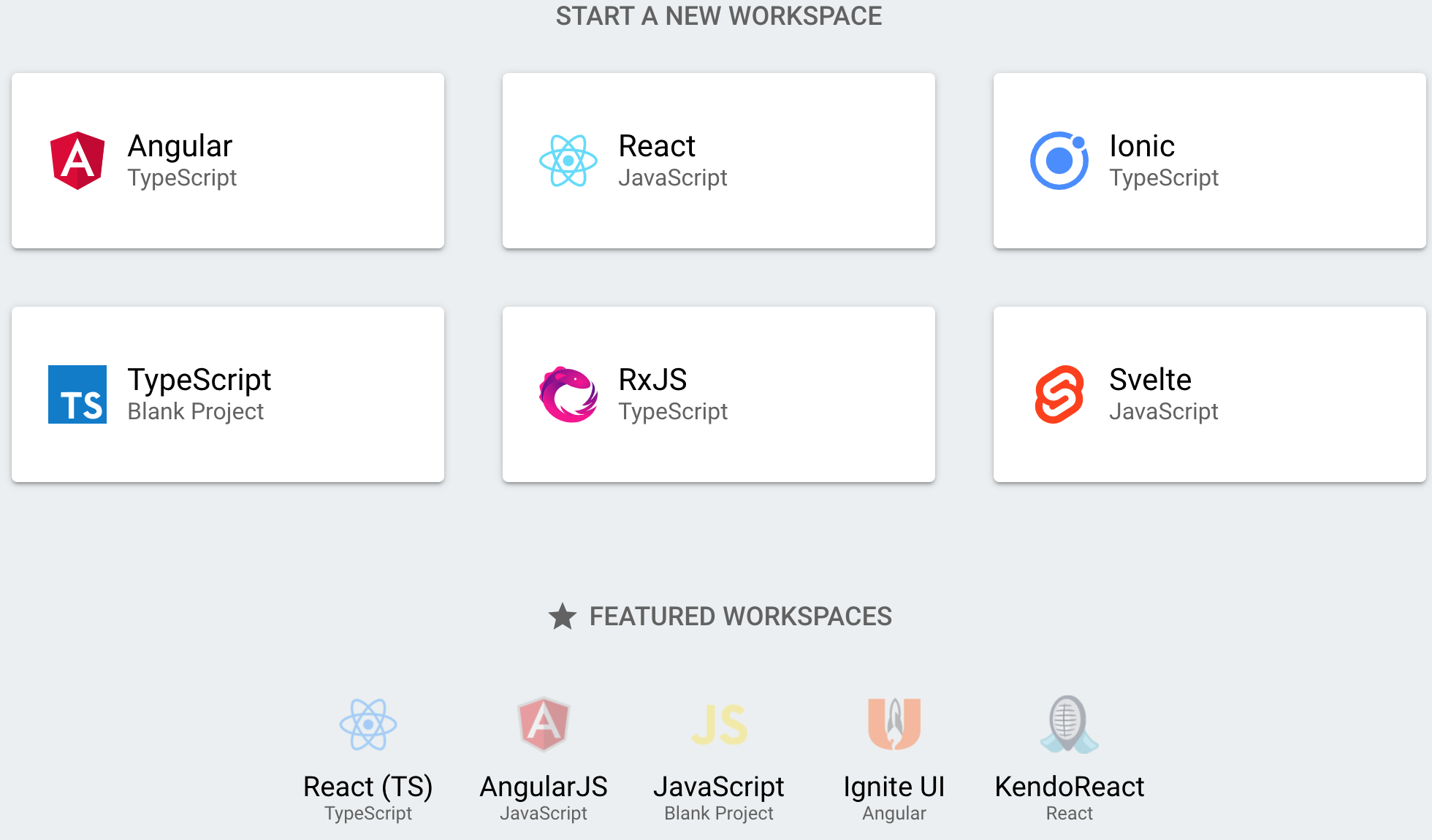Click the KendoReact fencing mask icon
This screenshot has height=840, width=1432.
pos(1069,725)
